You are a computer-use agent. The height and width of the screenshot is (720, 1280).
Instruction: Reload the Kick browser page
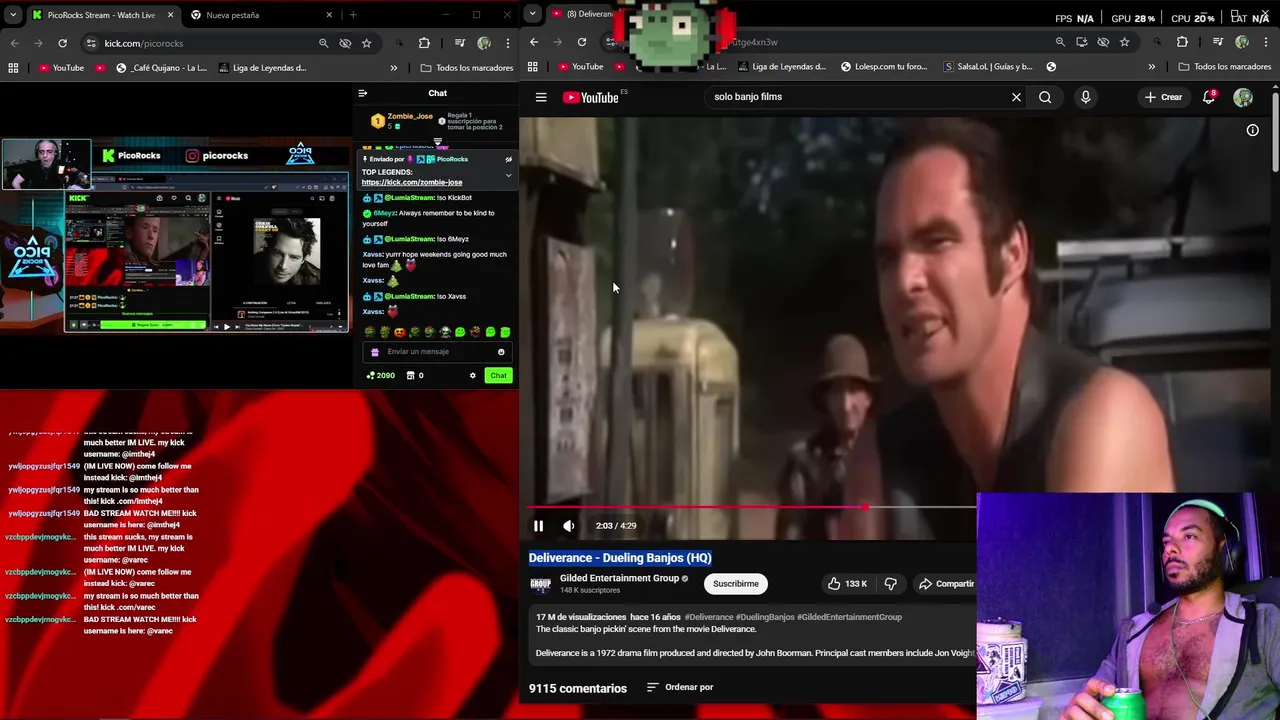pyautogui.click(x=62, y=43)
